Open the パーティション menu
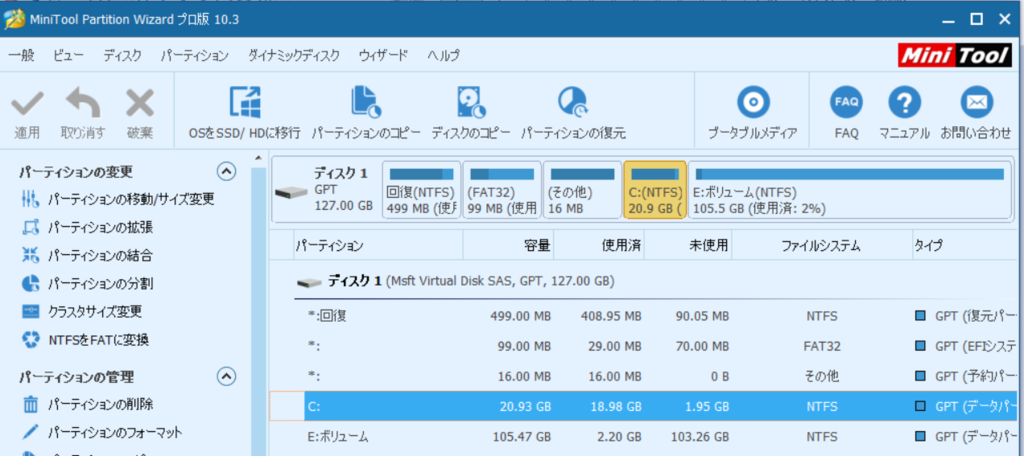The image size is (1024, 456). (x=195, y=56)
